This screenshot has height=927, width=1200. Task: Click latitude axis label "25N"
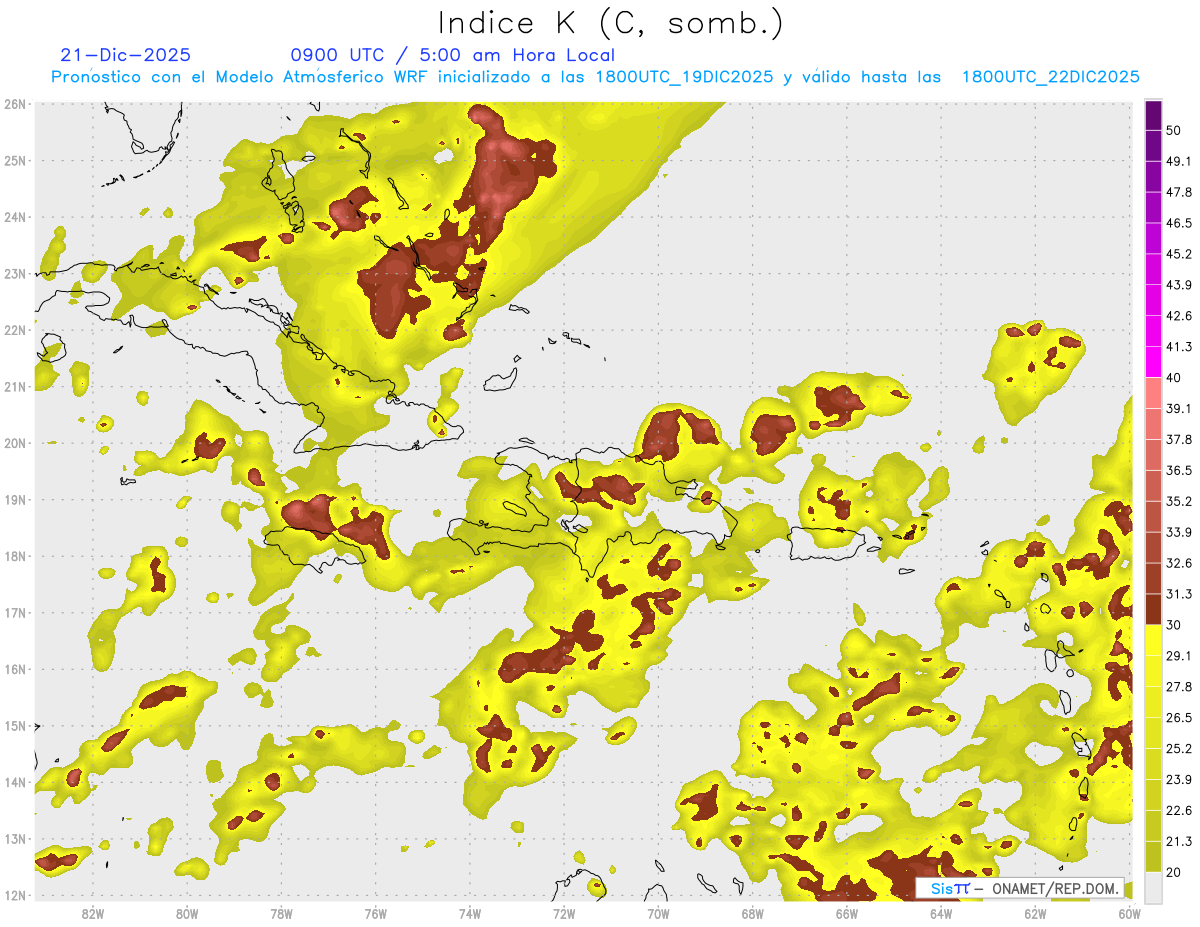(14, 161)
